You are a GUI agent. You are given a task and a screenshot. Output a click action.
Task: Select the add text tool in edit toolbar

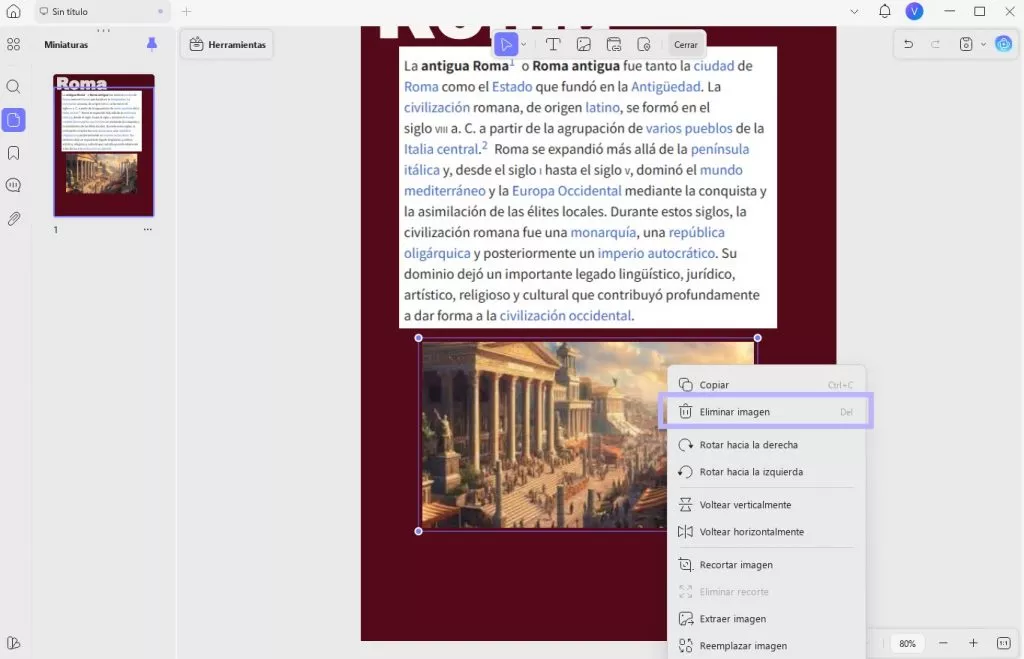(x=552, y=44)
